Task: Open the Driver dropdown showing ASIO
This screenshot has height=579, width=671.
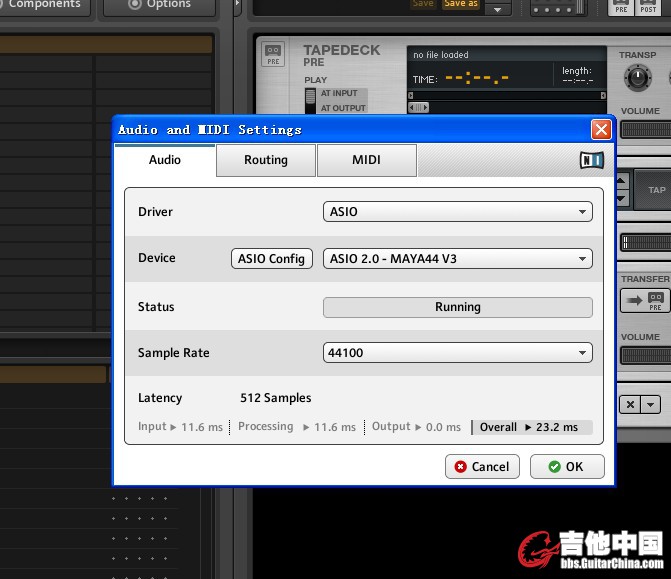Action: 457,211
